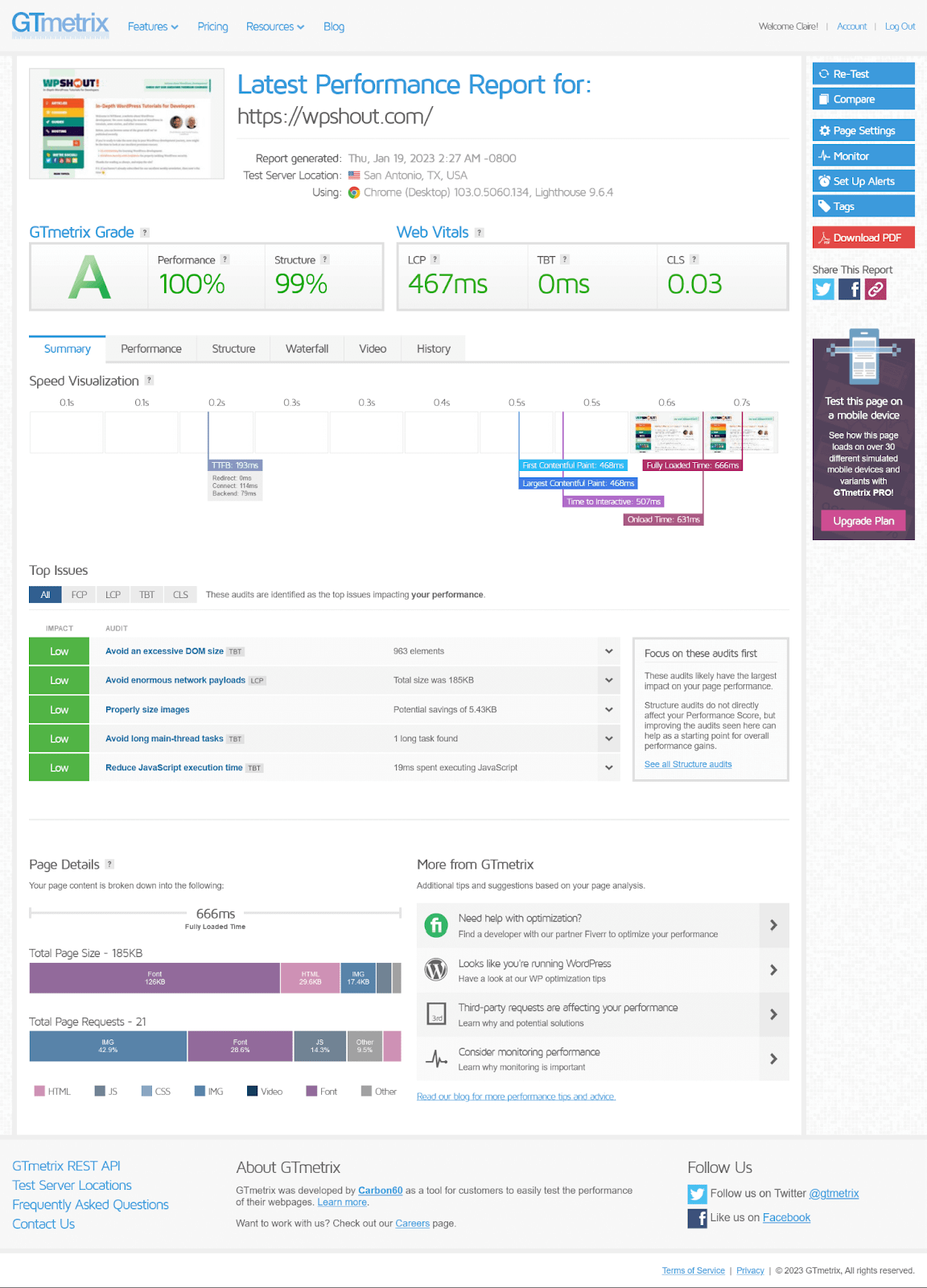Copy report link icon
Image resolution: width=927 pixels, height=1288 pixels.
click(875, 289)
